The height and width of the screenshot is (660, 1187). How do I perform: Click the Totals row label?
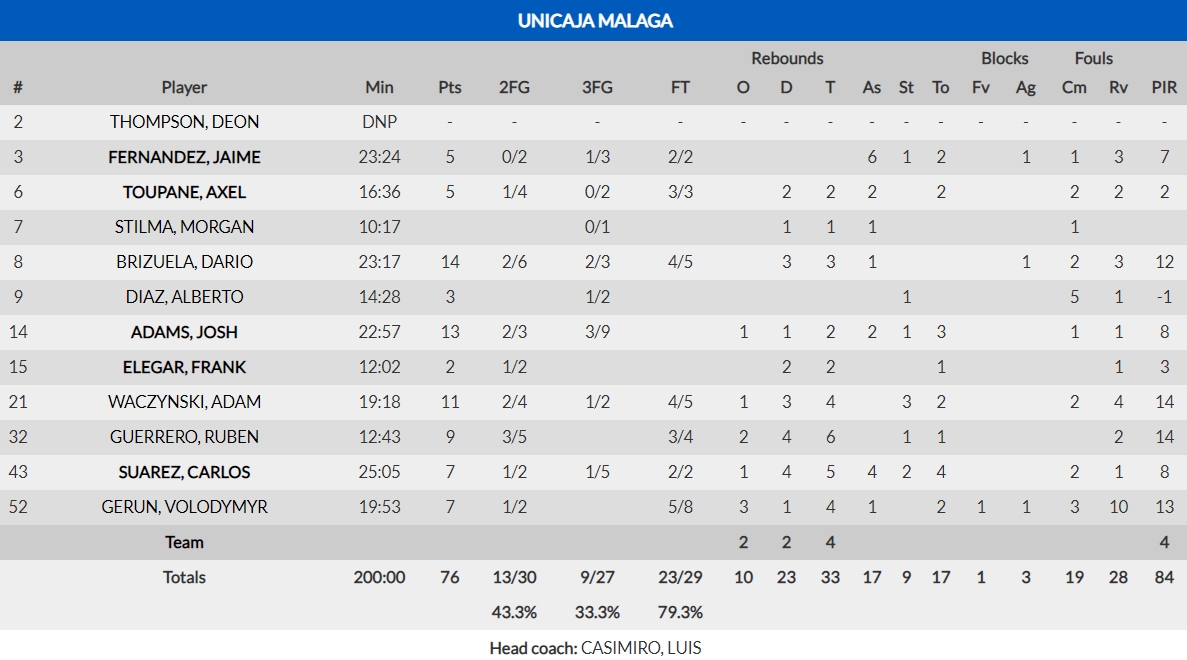pyautogui.click(x=184, y=577)
